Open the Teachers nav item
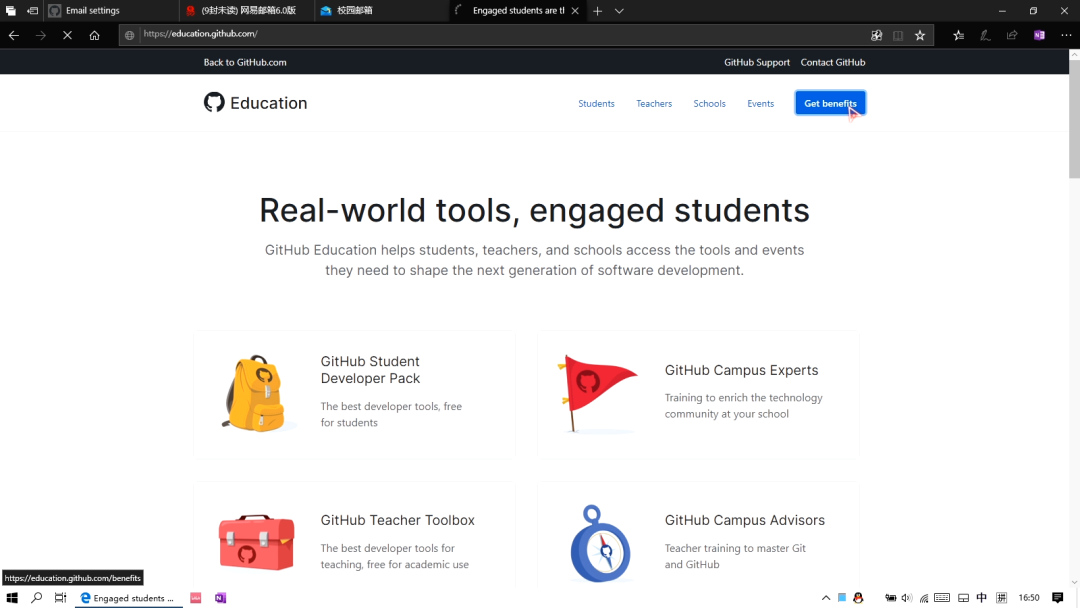Screen dimensions: 1080x608 coord(654,103)
